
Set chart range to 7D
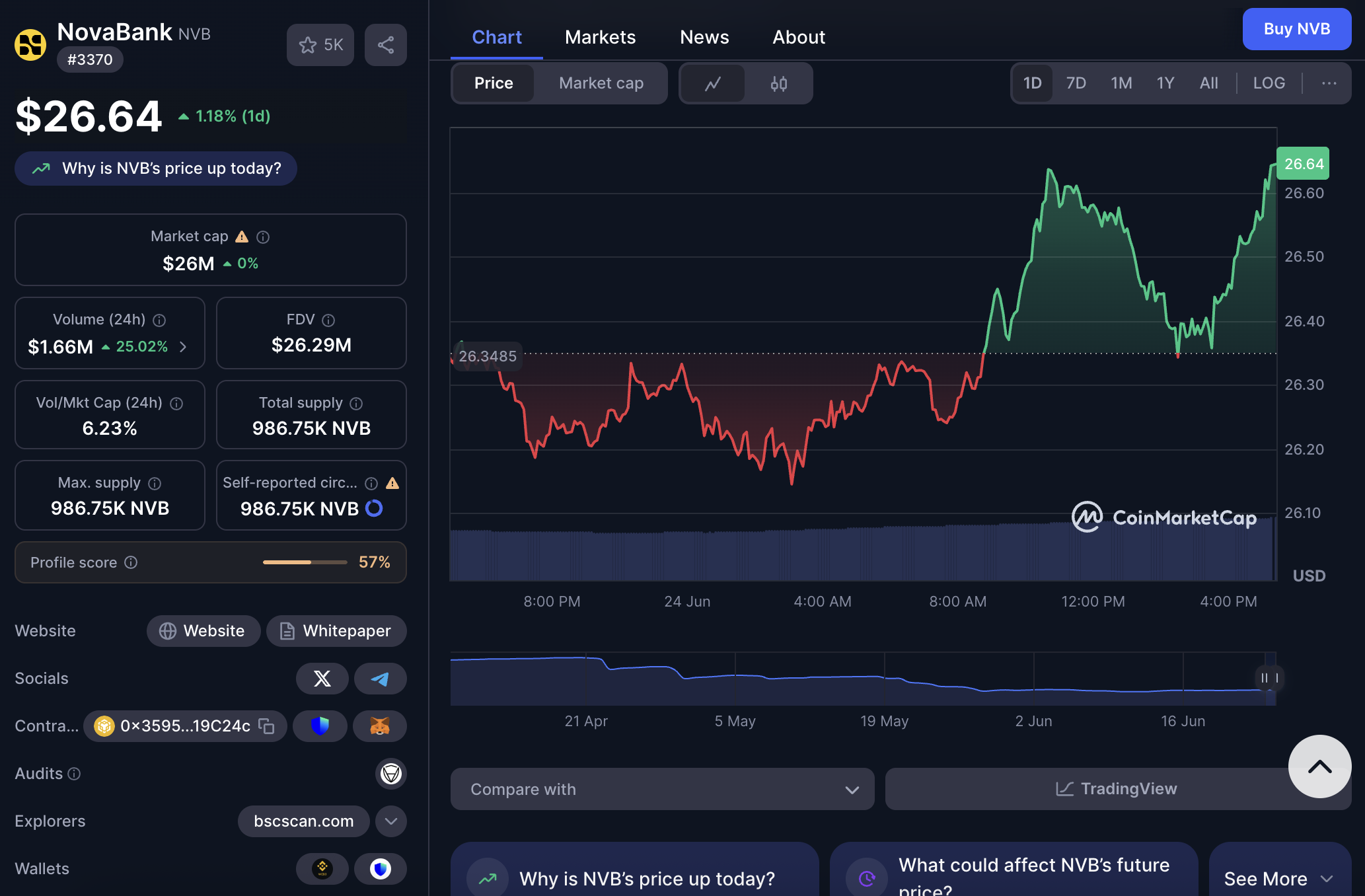tap(1076, 83)
